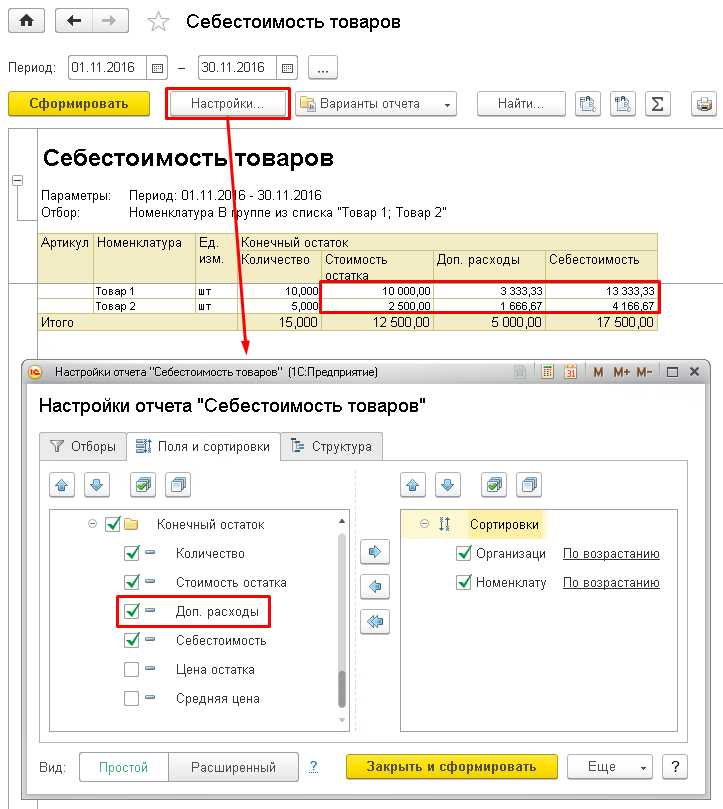Open calculator icon in settings title bar
The height and width of the screenshot is (809, 723).
(x=548, y=371)
